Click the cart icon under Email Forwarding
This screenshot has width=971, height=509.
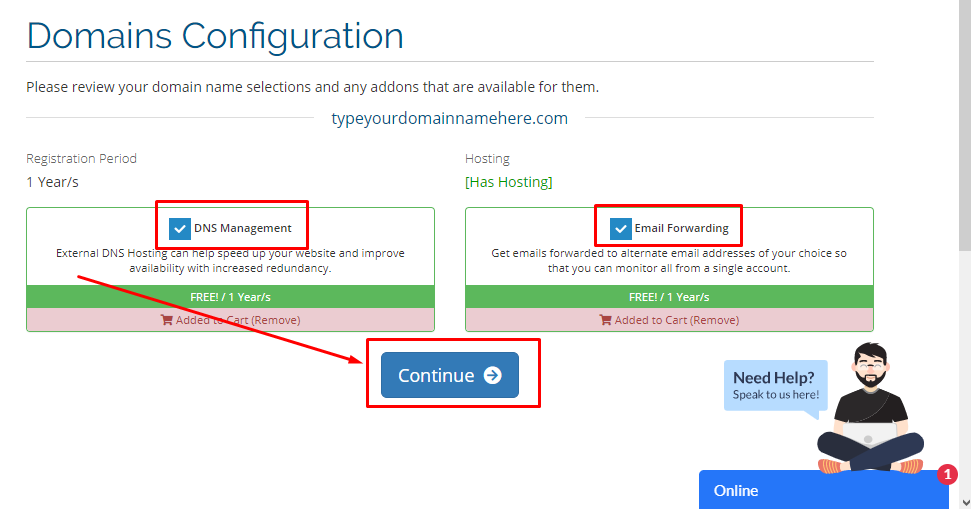[605, 320]
